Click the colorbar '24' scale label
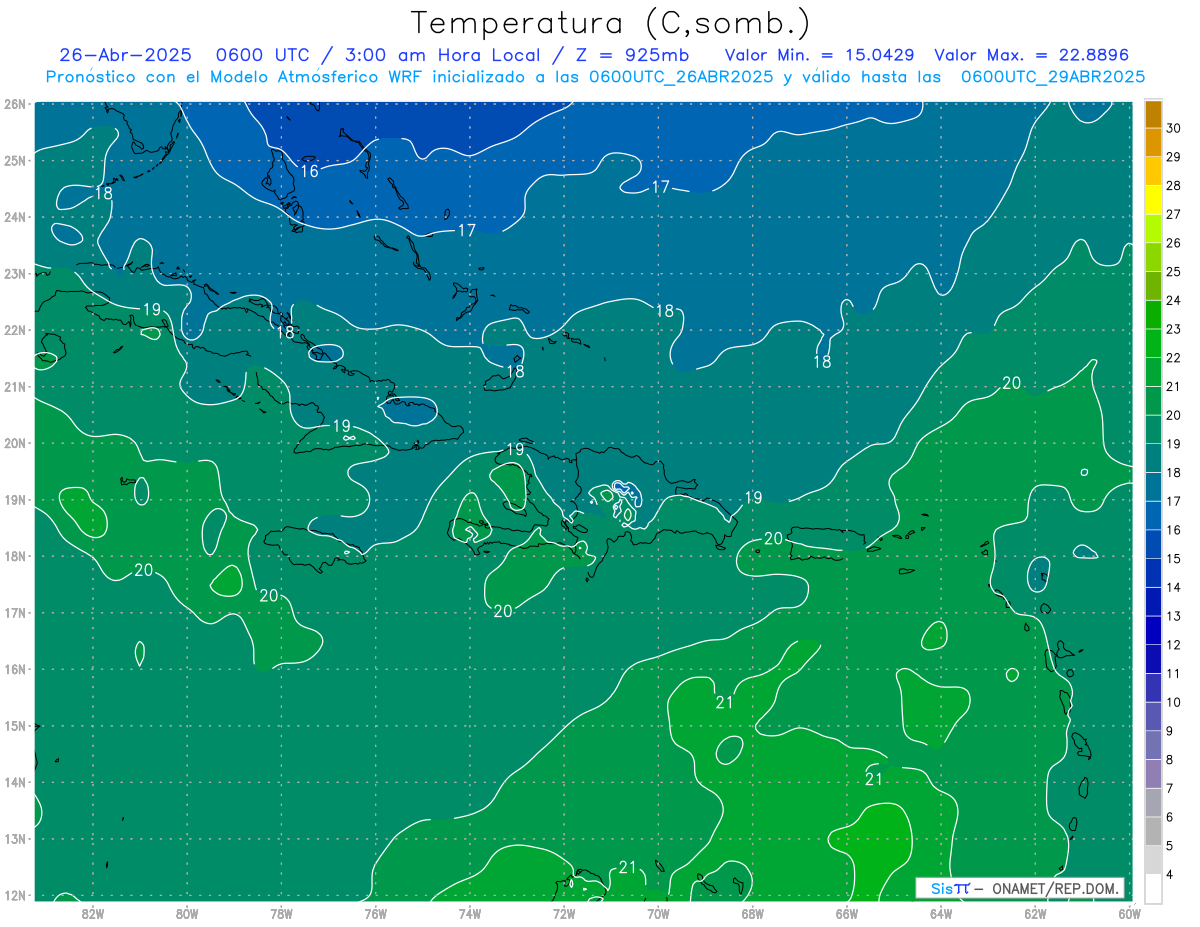 click(x=1173, y=300)
